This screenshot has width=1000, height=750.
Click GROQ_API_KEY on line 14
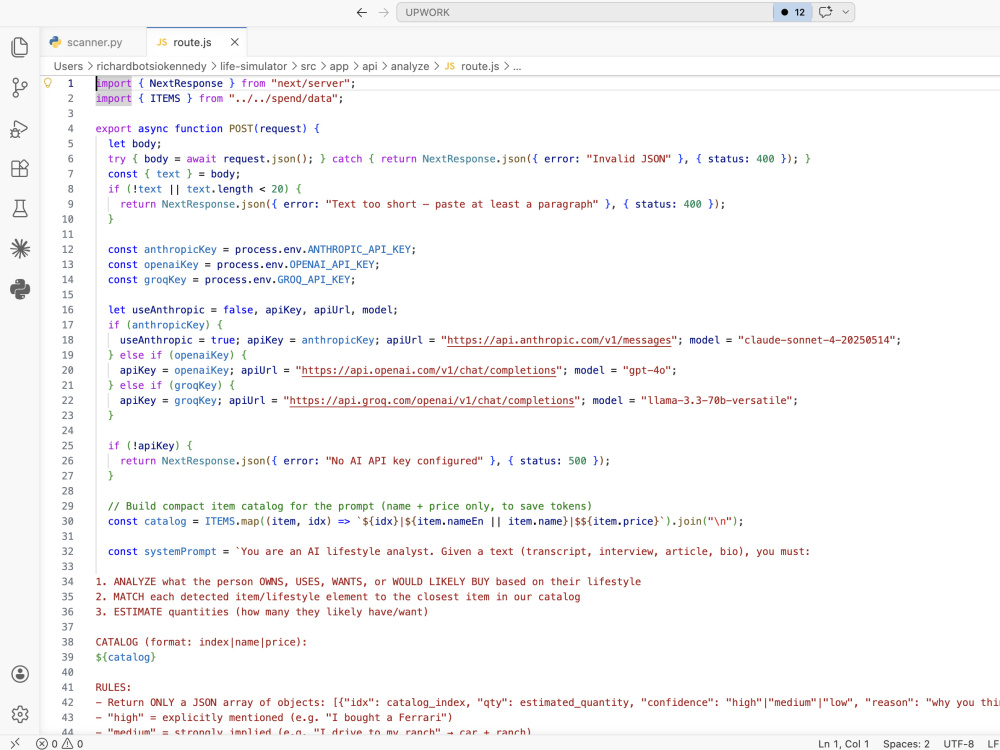click(314, 279)
